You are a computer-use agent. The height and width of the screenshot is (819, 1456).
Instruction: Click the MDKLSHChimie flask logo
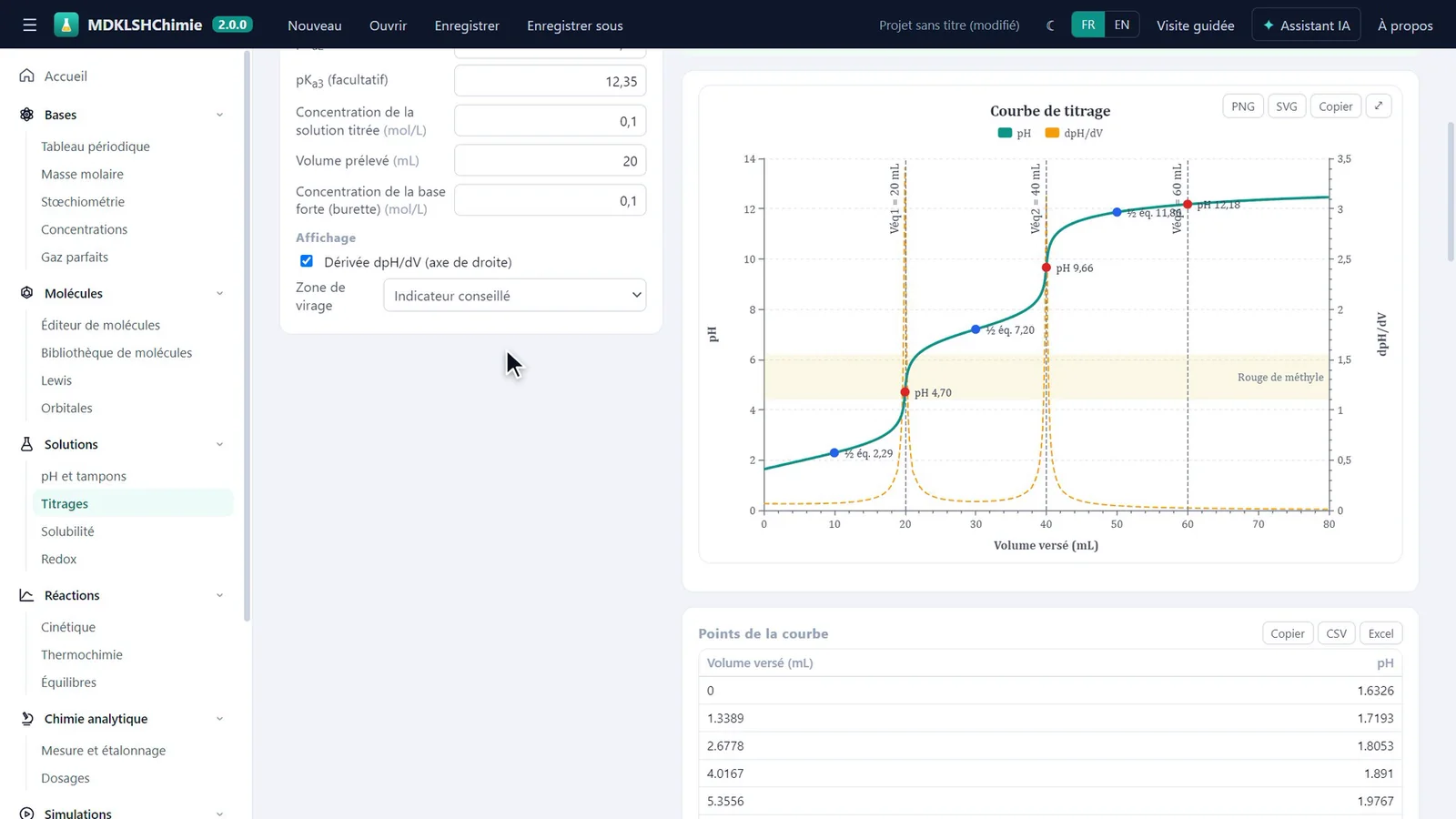66,25
